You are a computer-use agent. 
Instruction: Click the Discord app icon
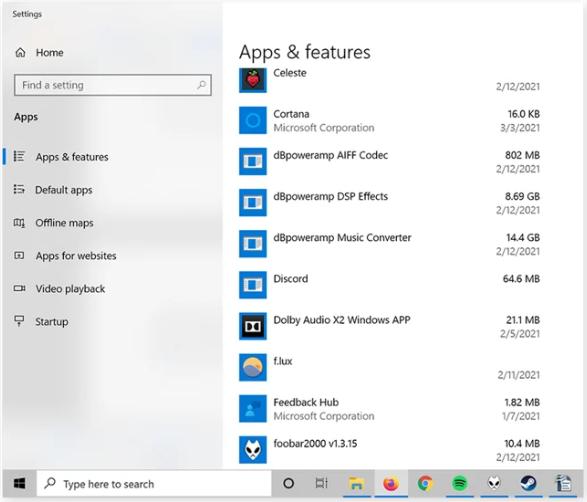point(253,285)
